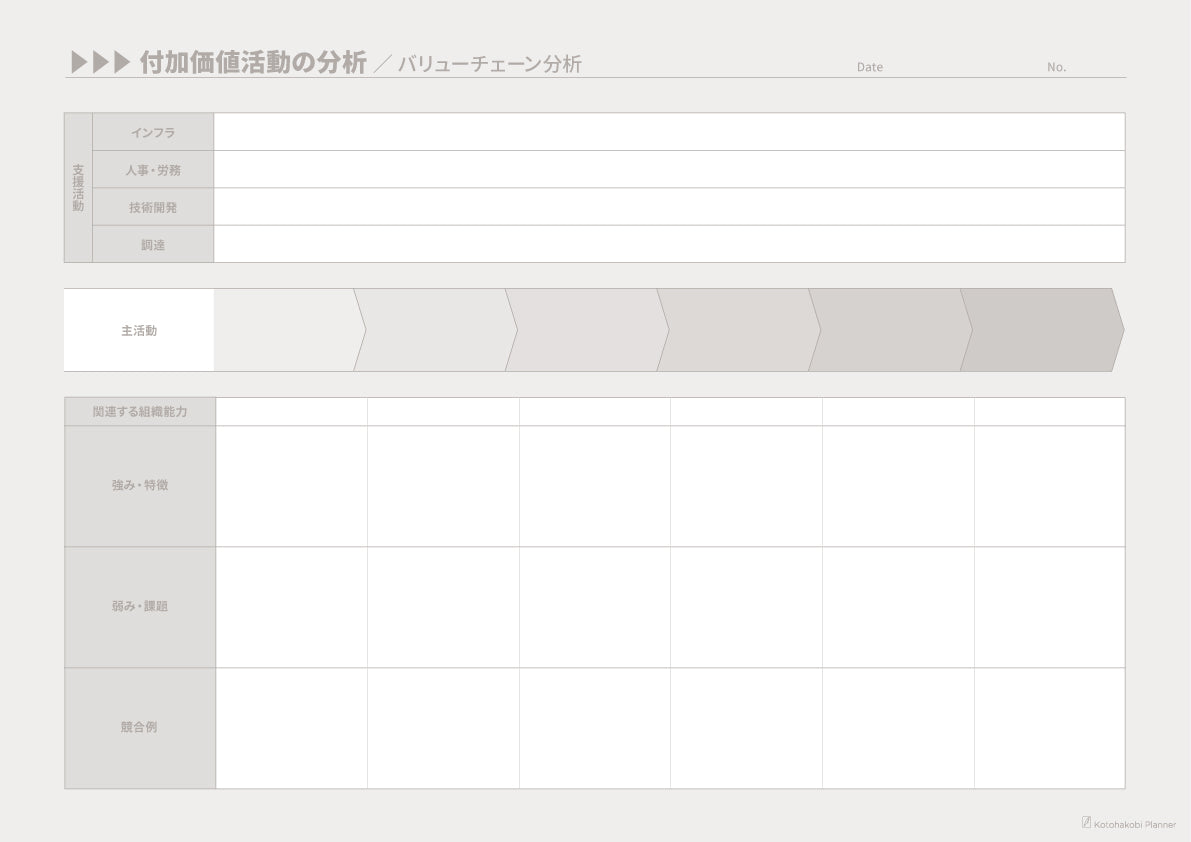
Task: Click the 関連する組織能力 row header
Action: click(140, 412)
